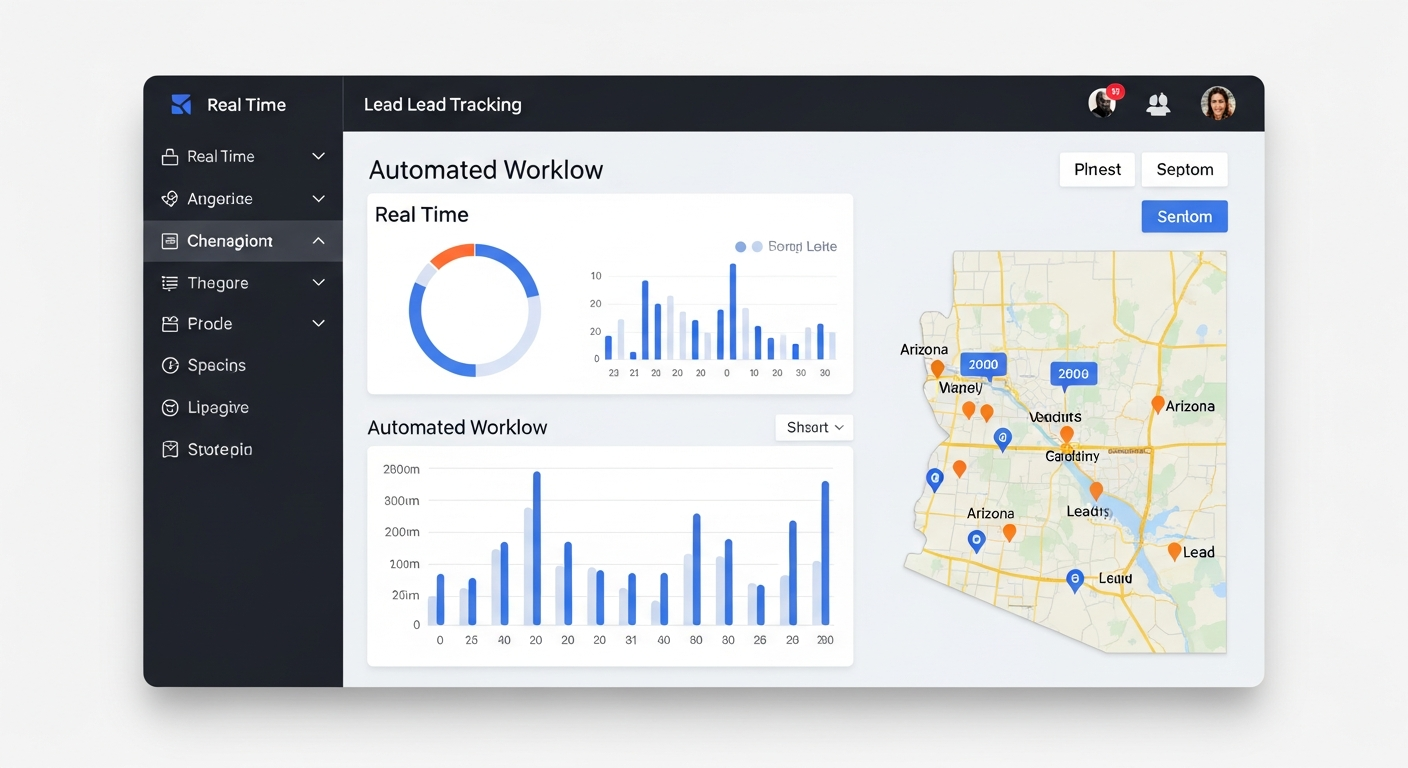Click the blue Sentom button

(1184, 216)
